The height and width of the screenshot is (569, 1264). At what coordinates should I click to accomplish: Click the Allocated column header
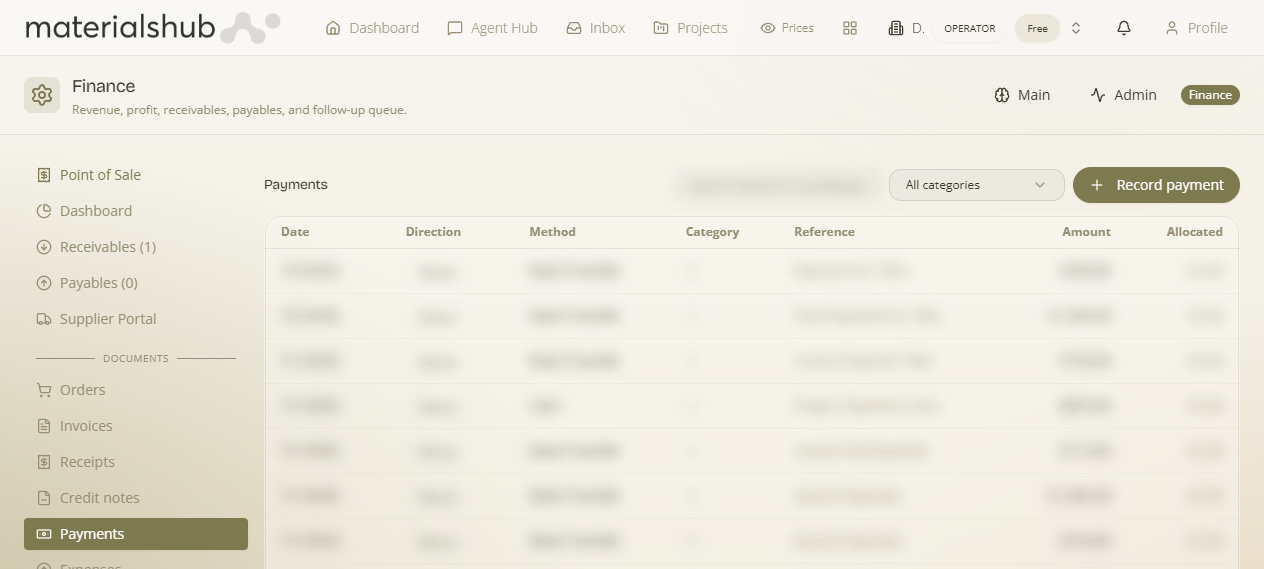pos(1194,232)
